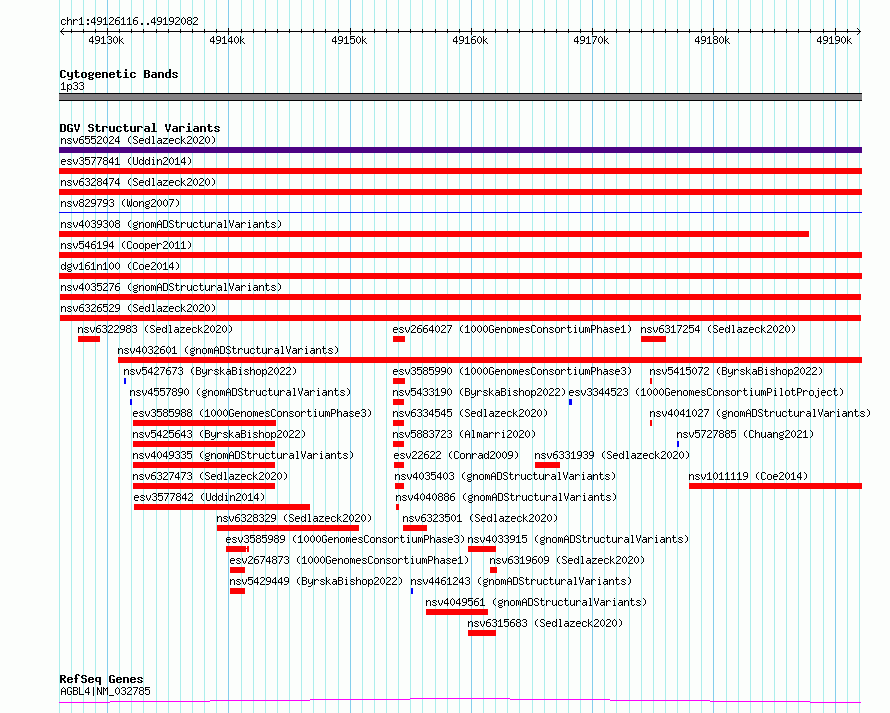The width and height of the screenshot is (890, 713).
Task: Click the red bar under nsv6328329
Action: pos(288,528)
